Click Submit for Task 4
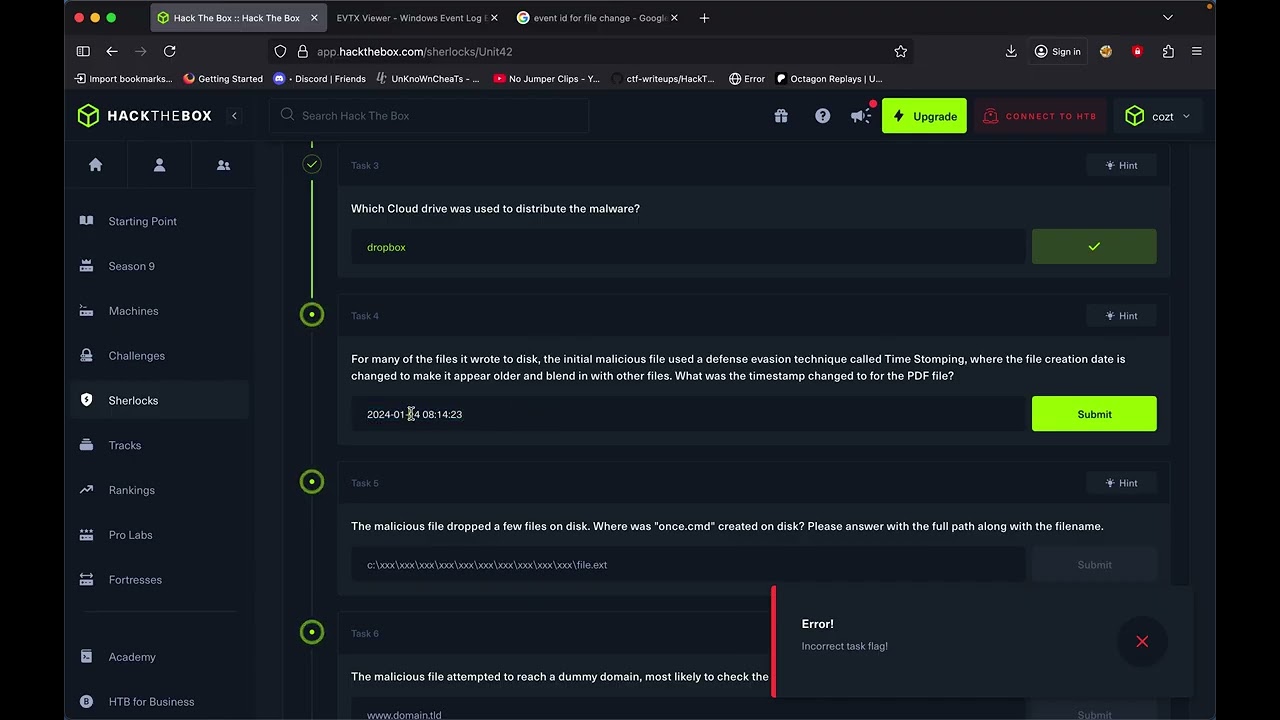 (x=1094, y=414)
